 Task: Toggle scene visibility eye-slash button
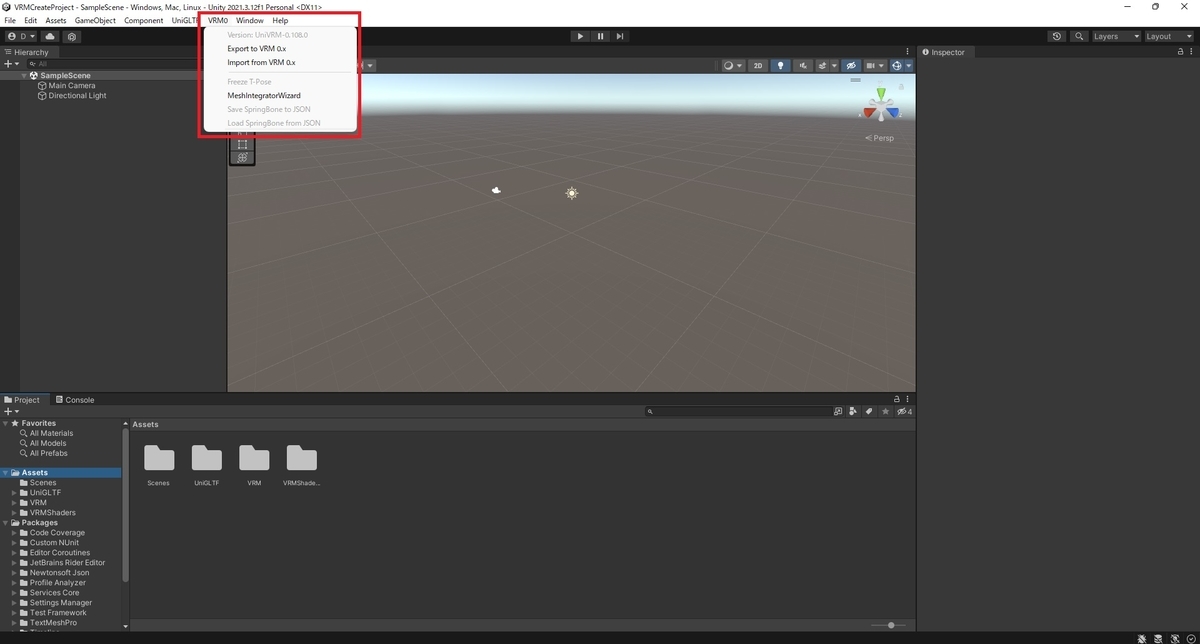(851, 66)
